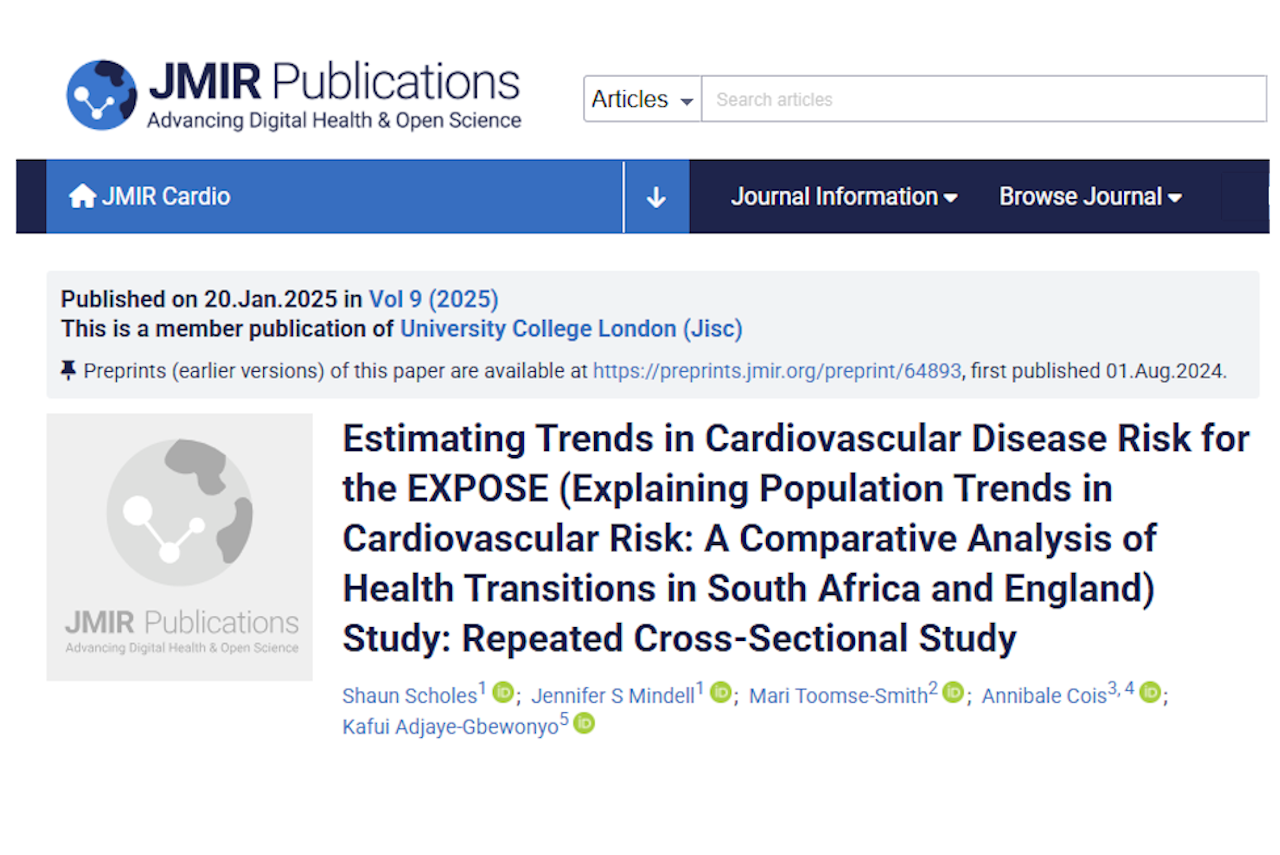Click the pin icon beside Preprints note
This screenshot has height=855, width=1280.
[68, 370]
